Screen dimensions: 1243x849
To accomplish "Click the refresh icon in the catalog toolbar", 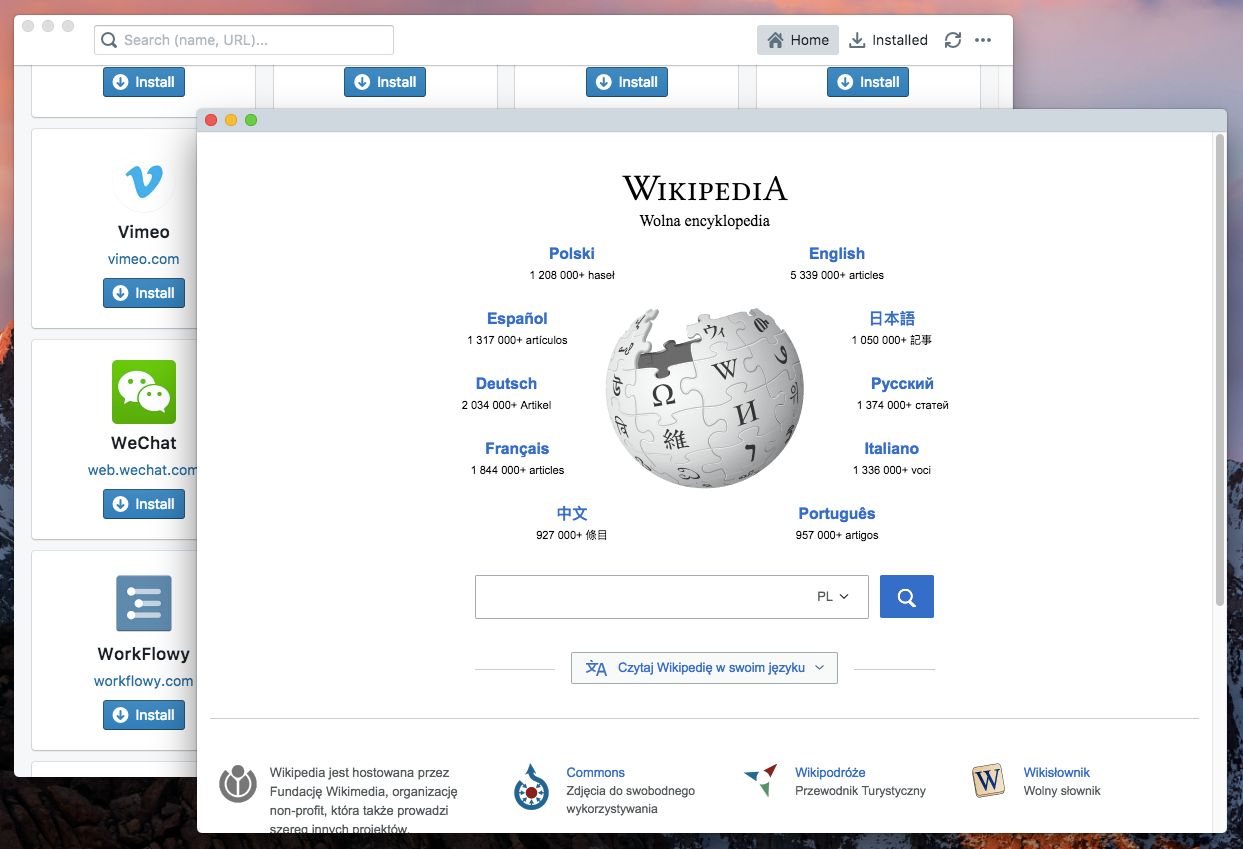I will pyautogui.click(x=953, y=40).
